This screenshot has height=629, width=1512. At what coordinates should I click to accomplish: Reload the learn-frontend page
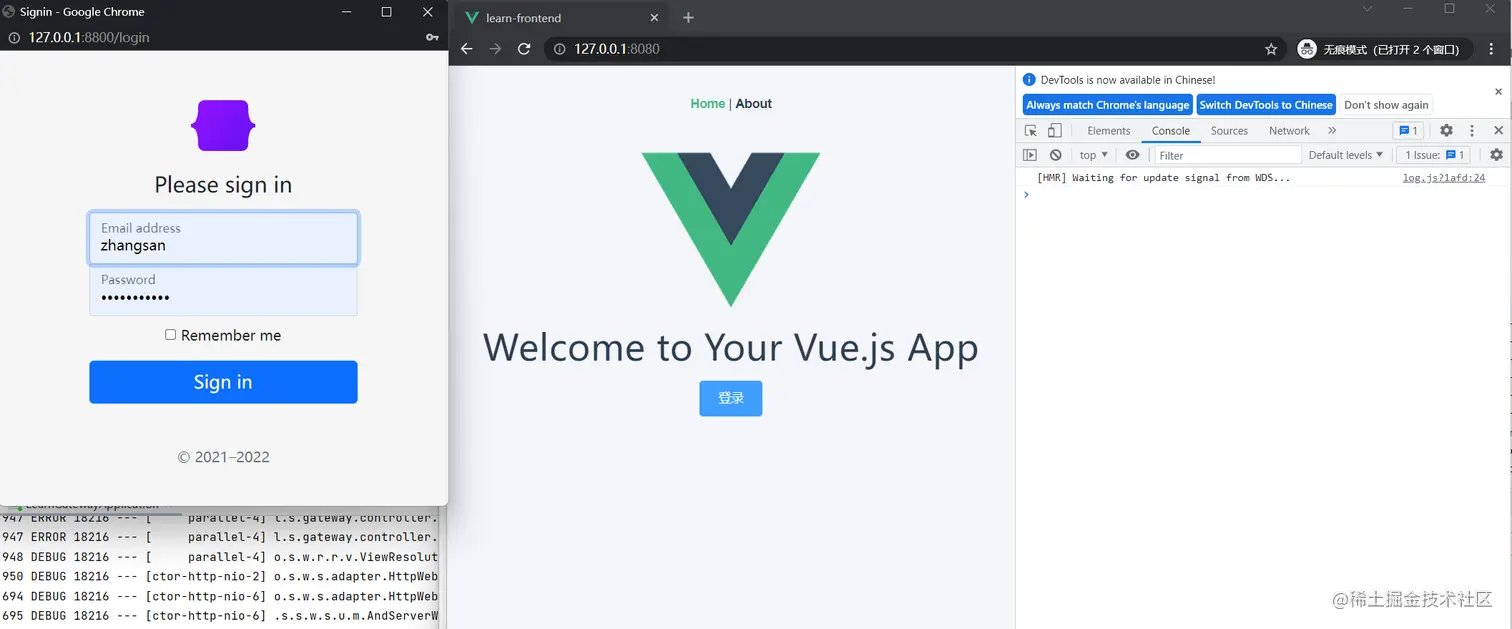[524, 49]
